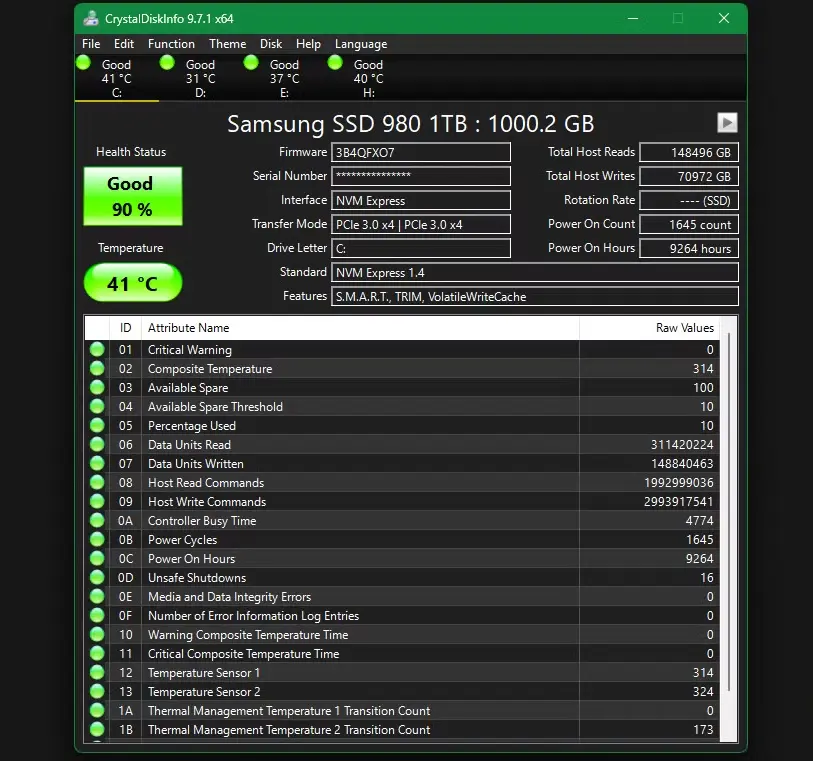Click the Critical Warning status orb
This screenshot has height=761, width=813.
[x=97, y=350]
